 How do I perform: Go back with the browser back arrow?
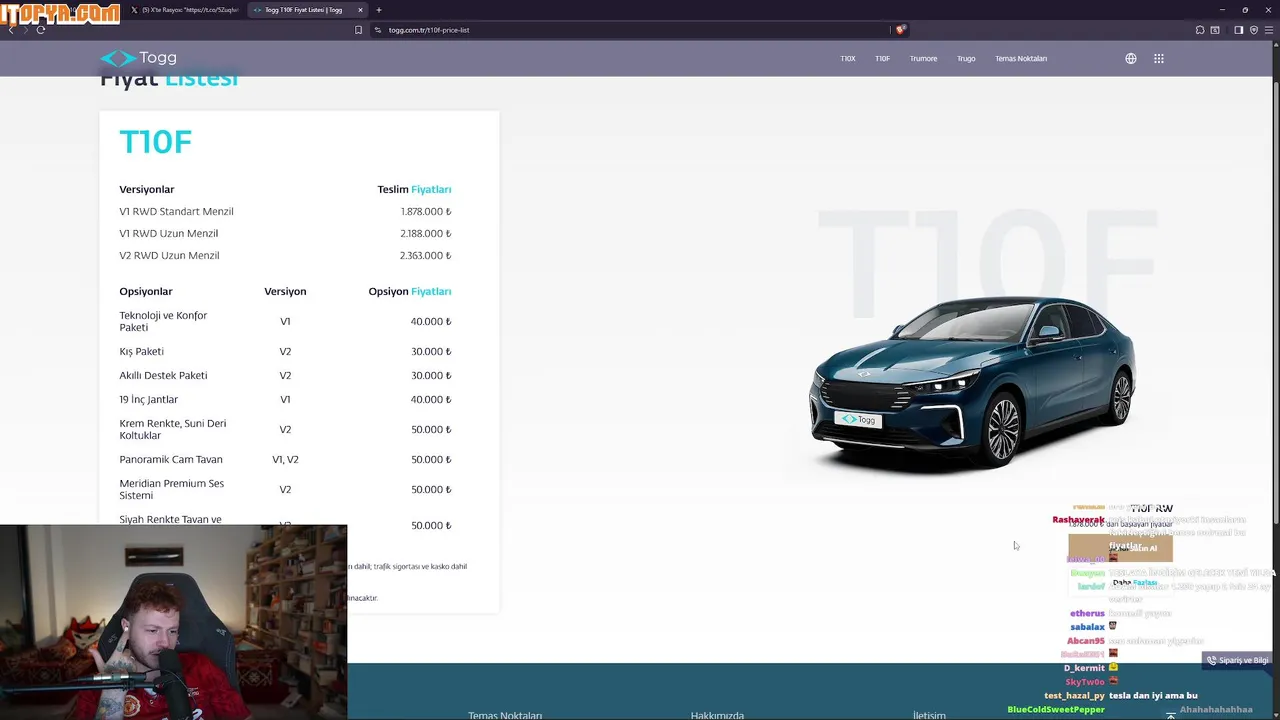pos(10,30)
